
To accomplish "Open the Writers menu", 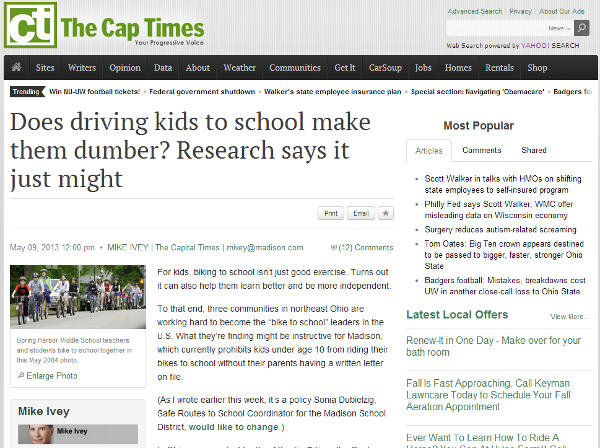I will tap(82, 68).
